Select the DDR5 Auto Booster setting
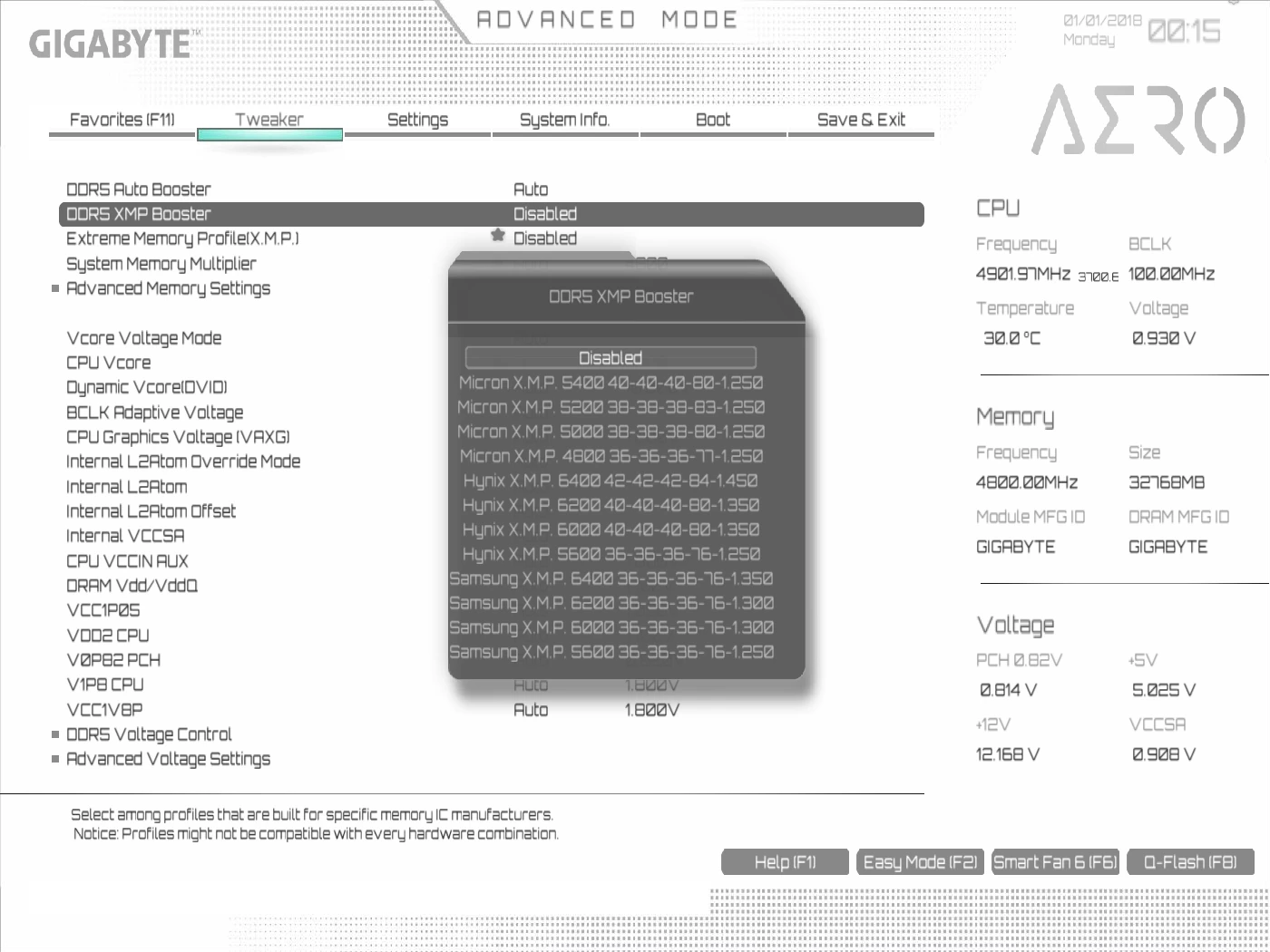This screenshot has width=1270, height=952. pos(139,189)
